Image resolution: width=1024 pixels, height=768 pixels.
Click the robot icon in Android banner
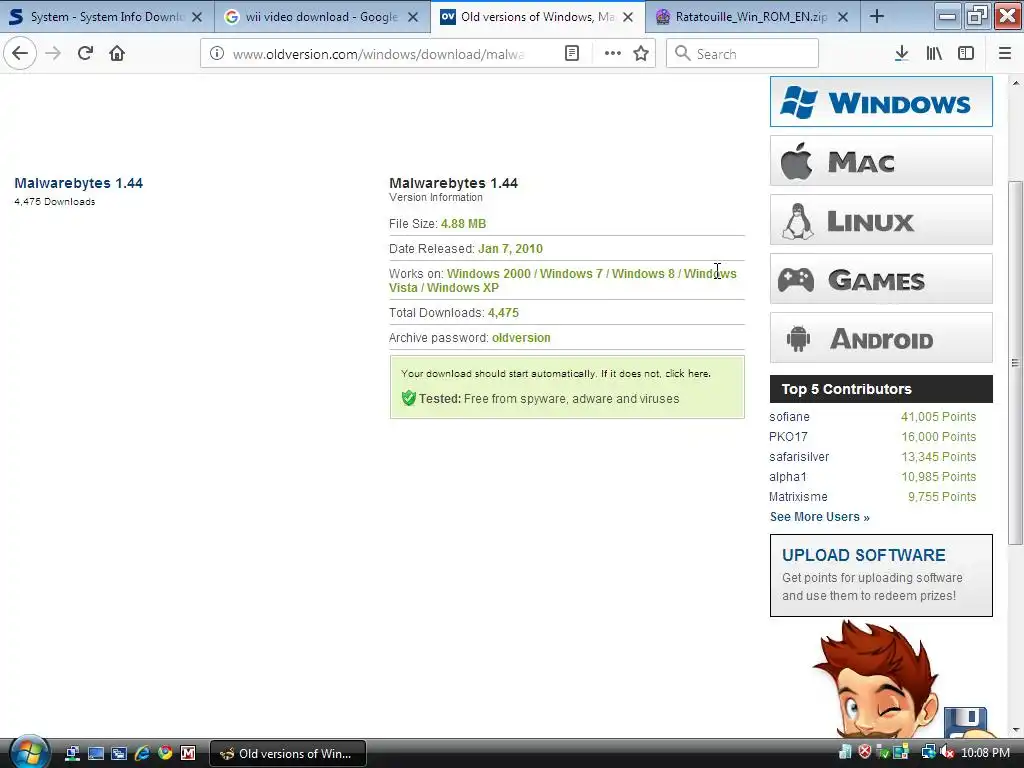tap(798, 339)
